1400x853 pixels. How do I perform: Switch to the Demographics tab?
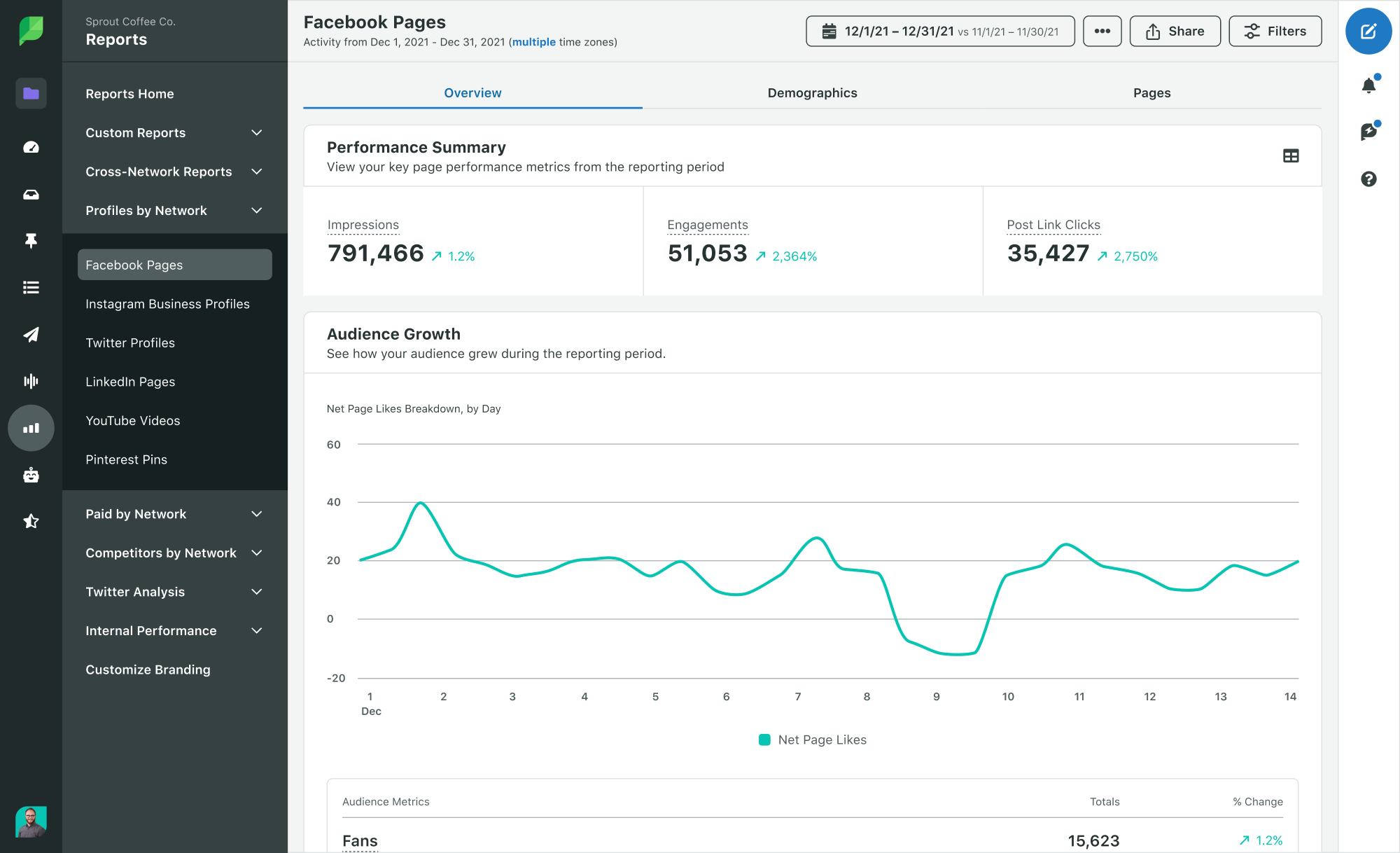812,92
